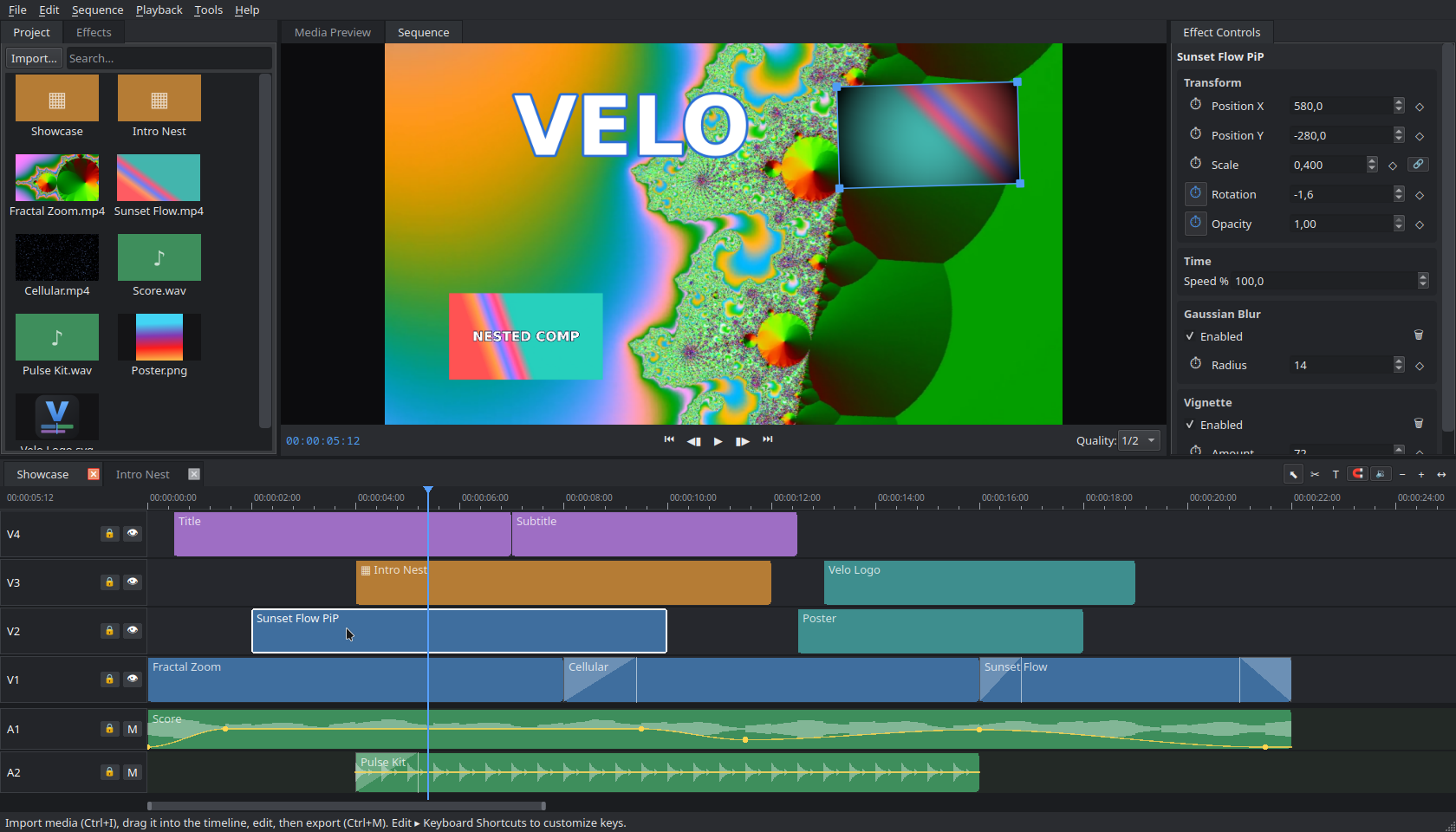Hide track V2 with eye icon
The width and height of the screenshot is (1456, 832).
coord(133,631)
